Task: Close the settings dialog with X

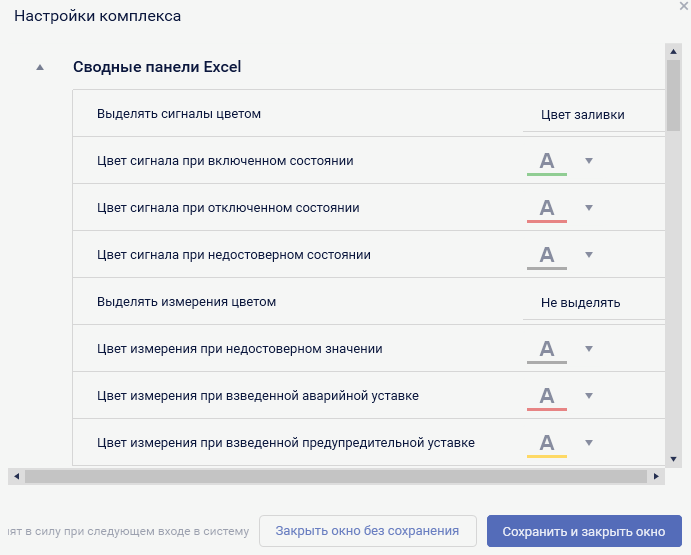Action: pos(684,6)
